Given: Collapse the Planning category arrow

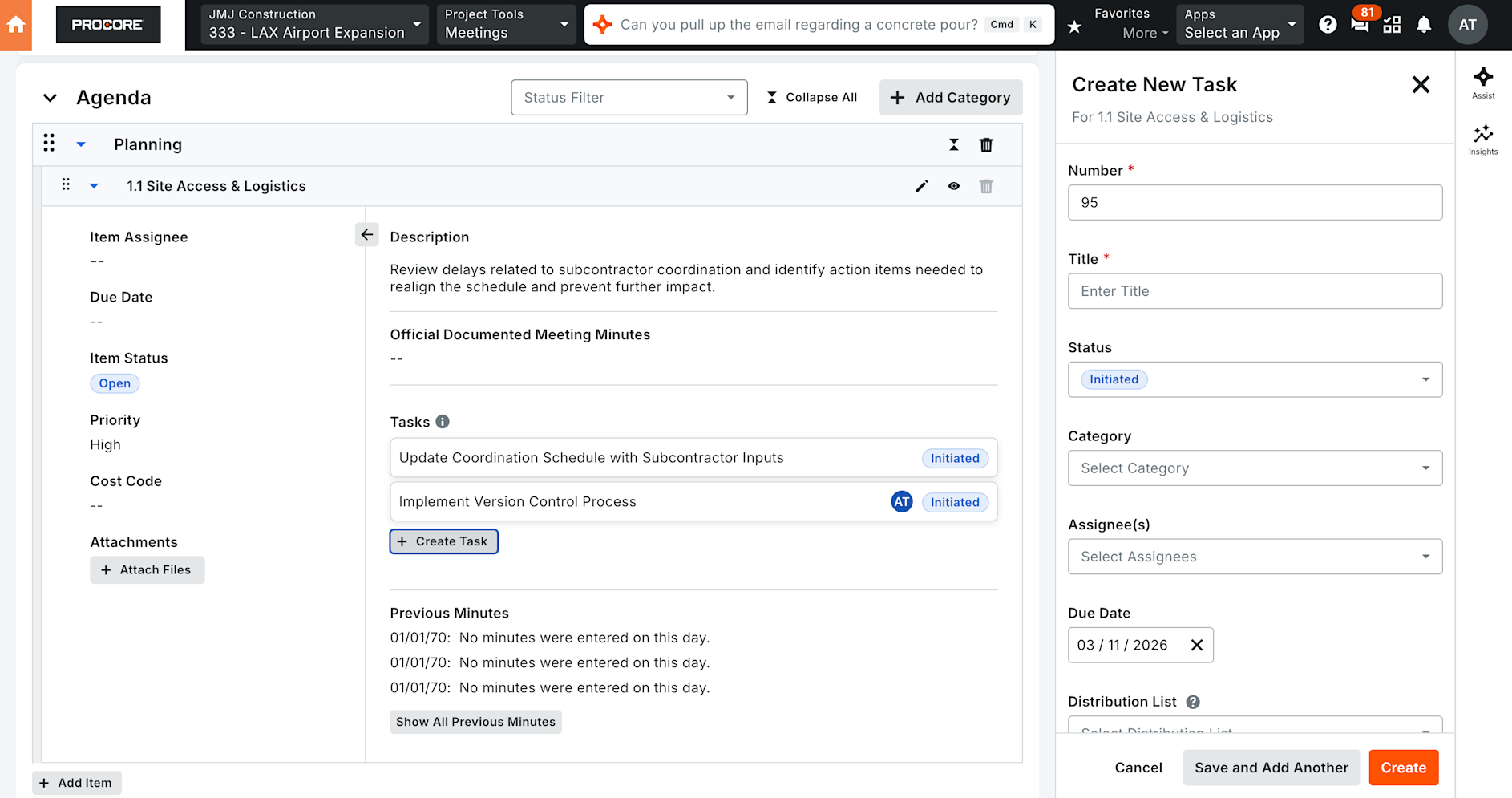Looking at the screenshot, I should pos(81,144).
